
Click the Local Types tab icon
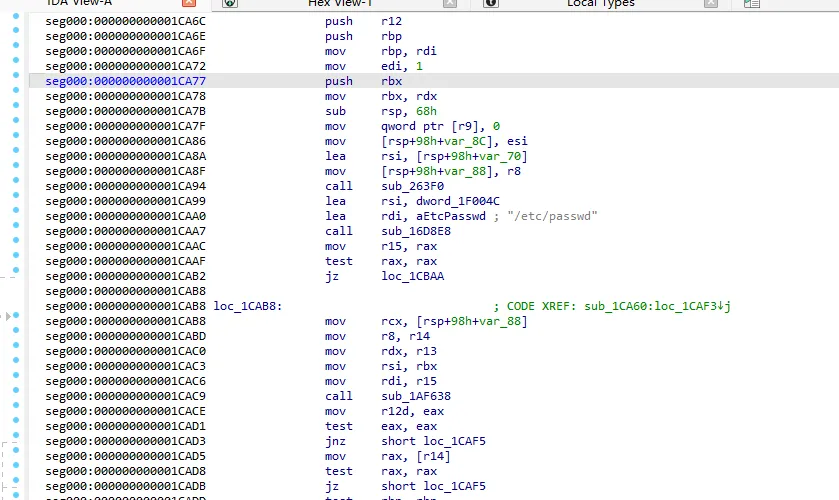click(x=491, y=3)
